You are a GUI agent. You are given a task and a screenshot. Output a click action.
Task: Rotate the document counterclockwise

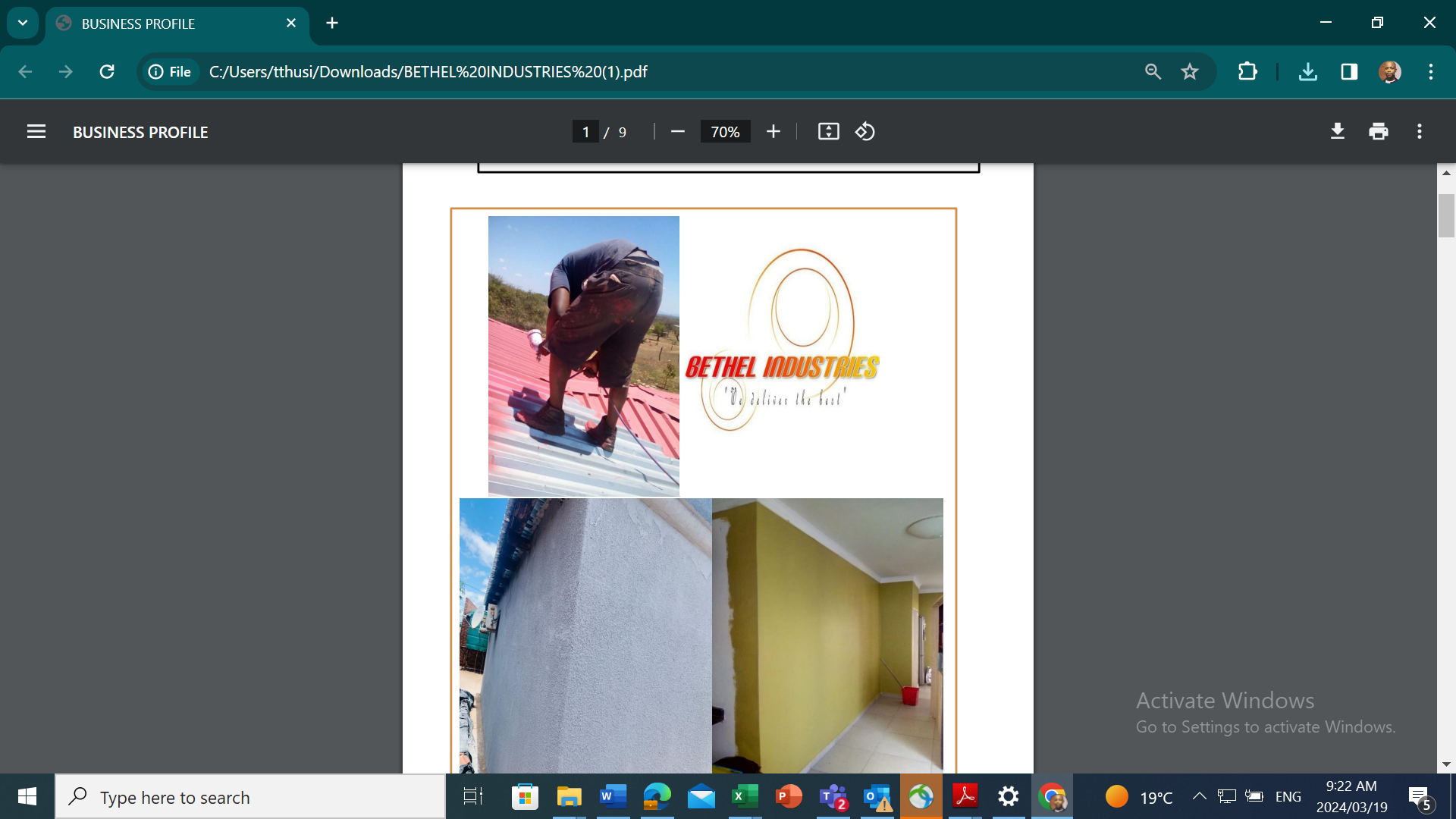(x=865, y=132)
